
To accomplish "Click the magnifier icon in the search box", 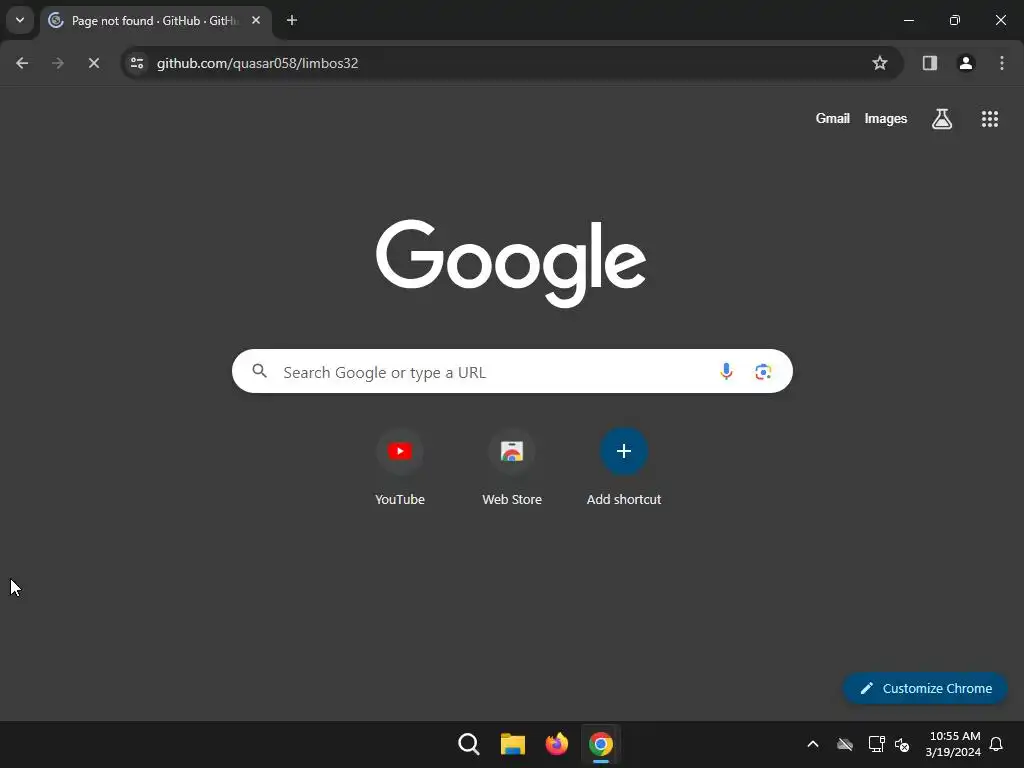I will pyautogui.click(x=260, y=371).
